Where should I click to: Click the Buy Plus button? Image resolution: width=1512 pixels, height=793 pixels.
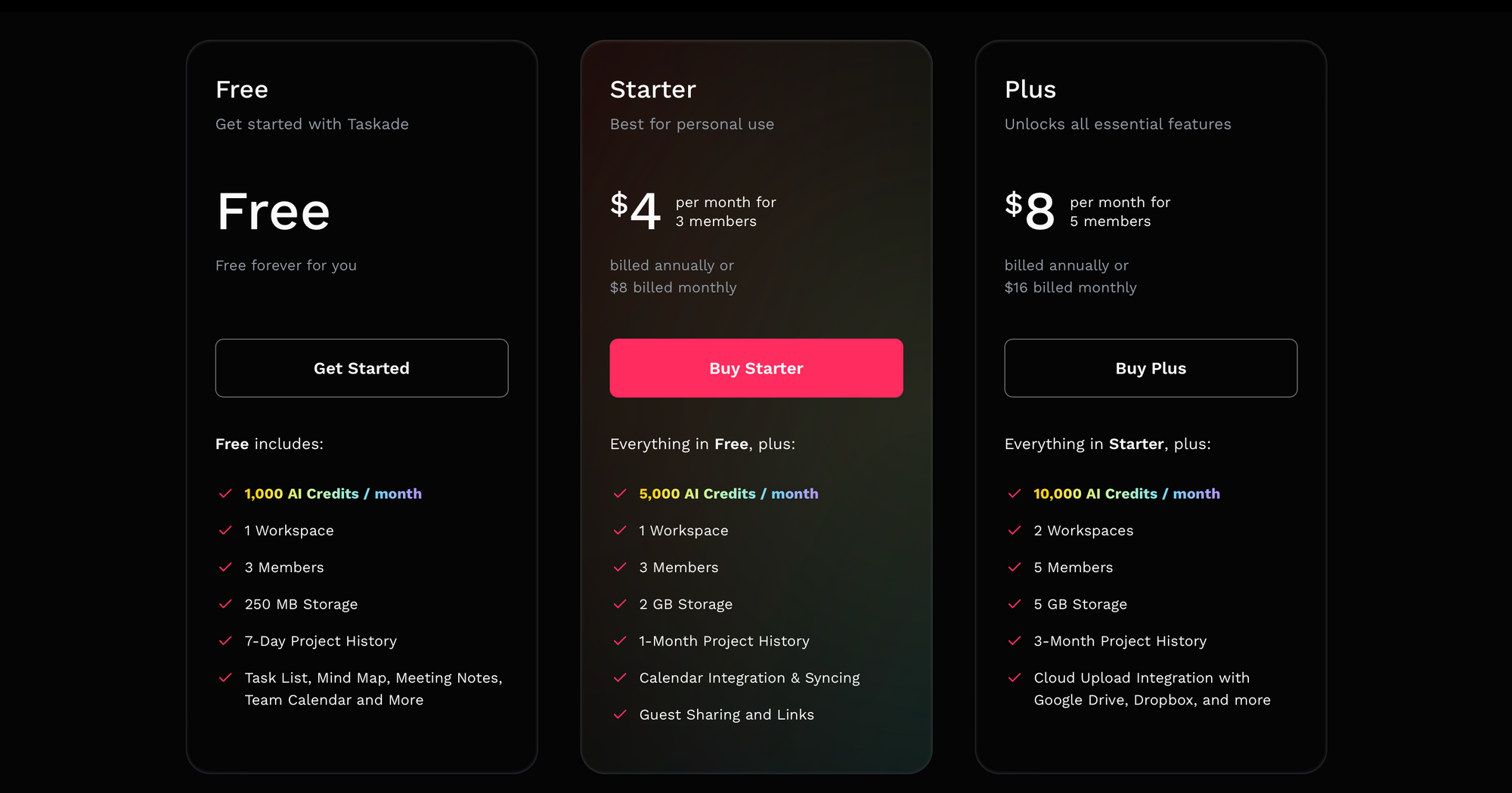coord(1151,368)
